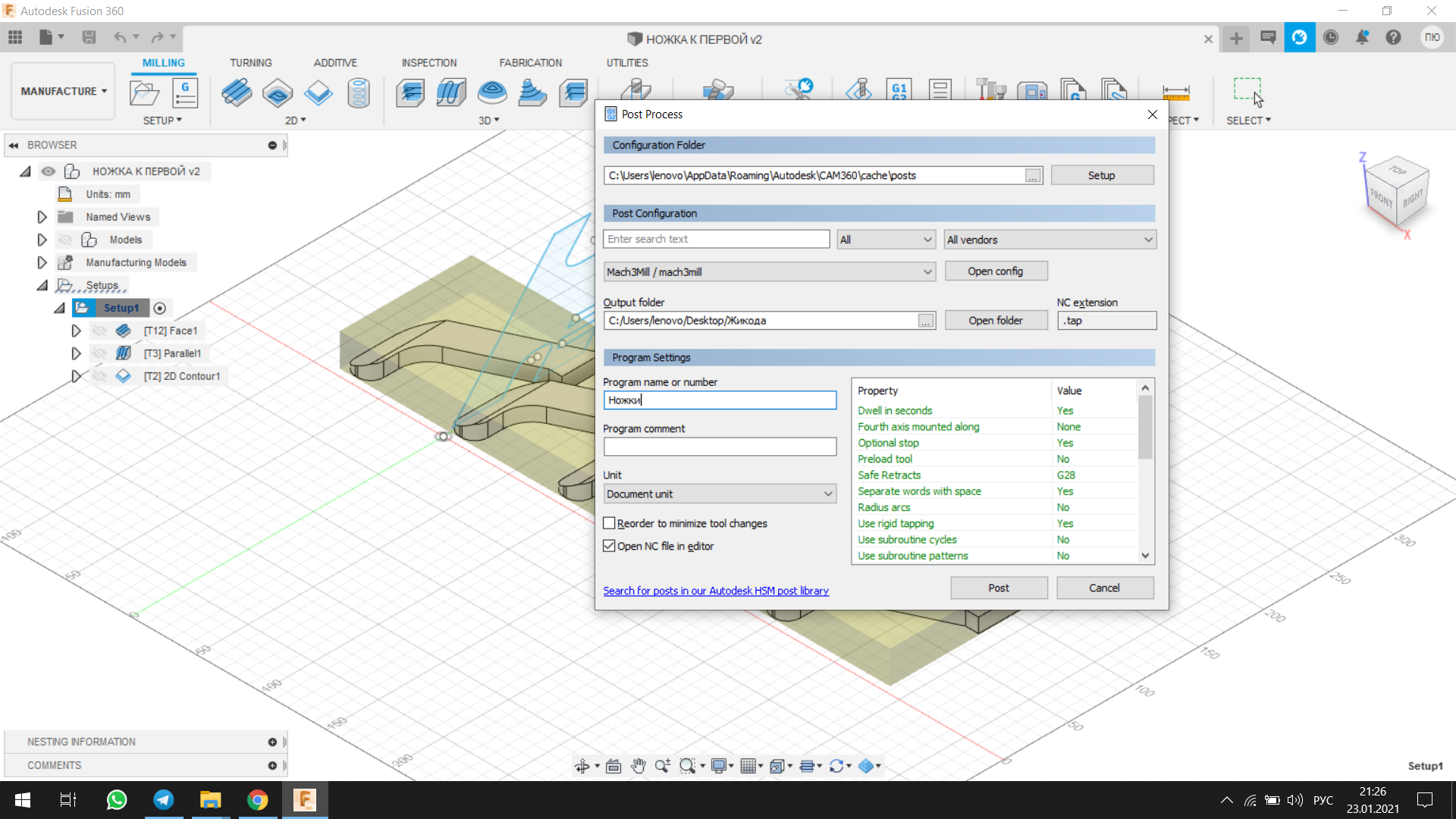
Task: Enable Reorder to minimize tool changes
Action: [609, 523]
